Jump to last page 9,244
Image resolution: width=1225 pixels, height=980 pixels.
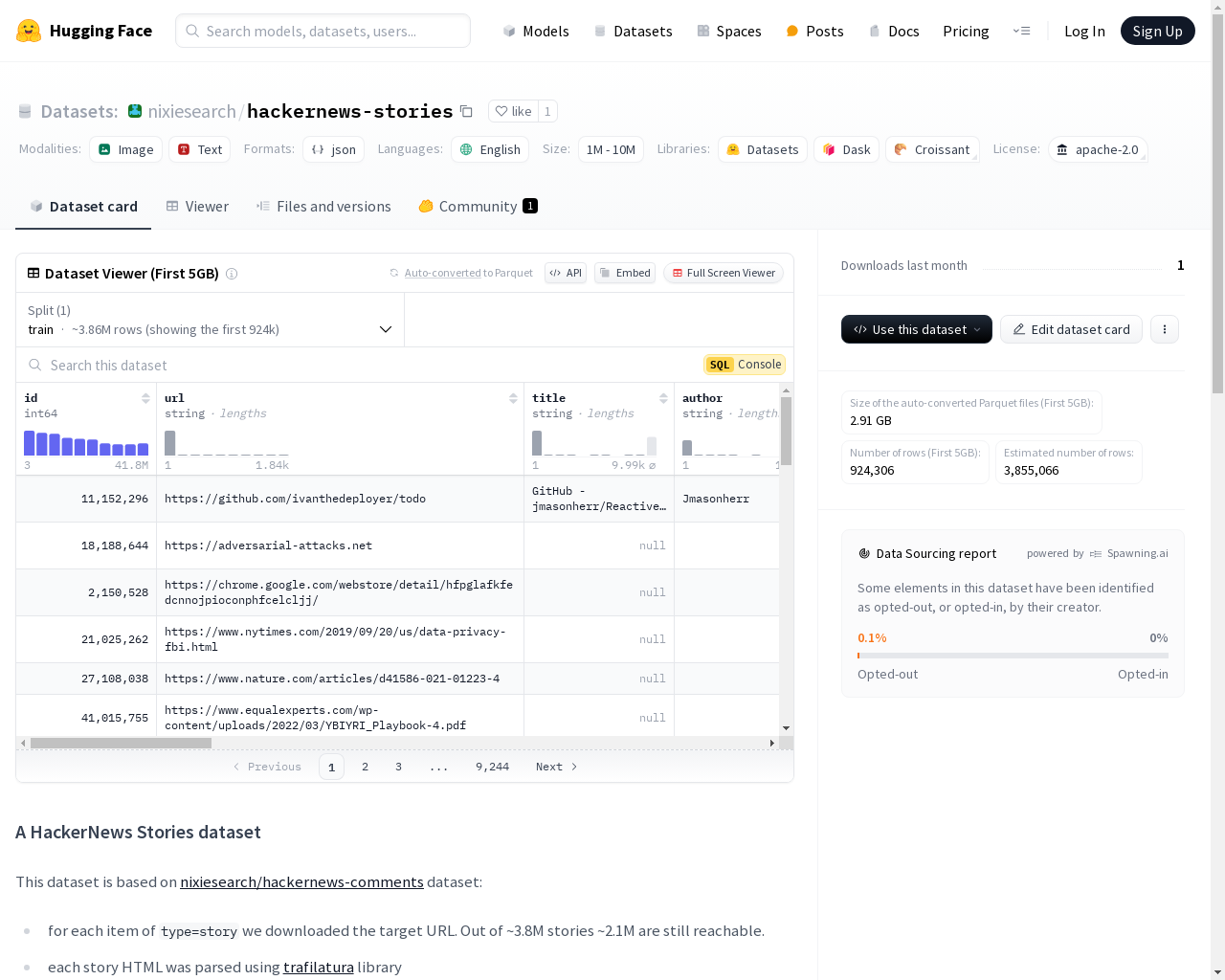(492, 767)
